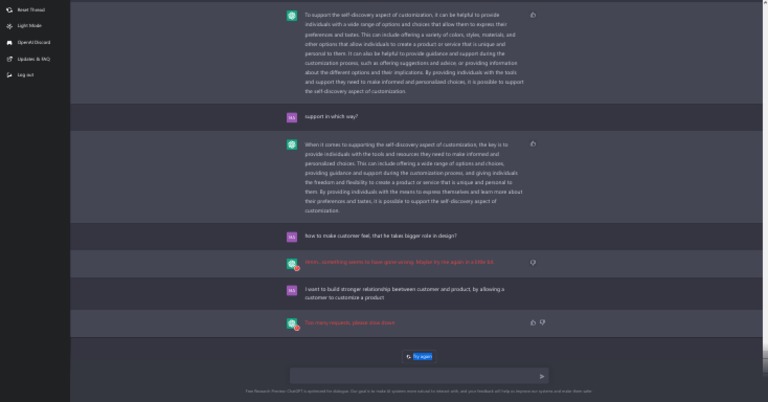Viewport: 768px width, 402px height.
Task: Thumbs down the 'something seems to have gone wrong' message
Action: coord(533,262)
